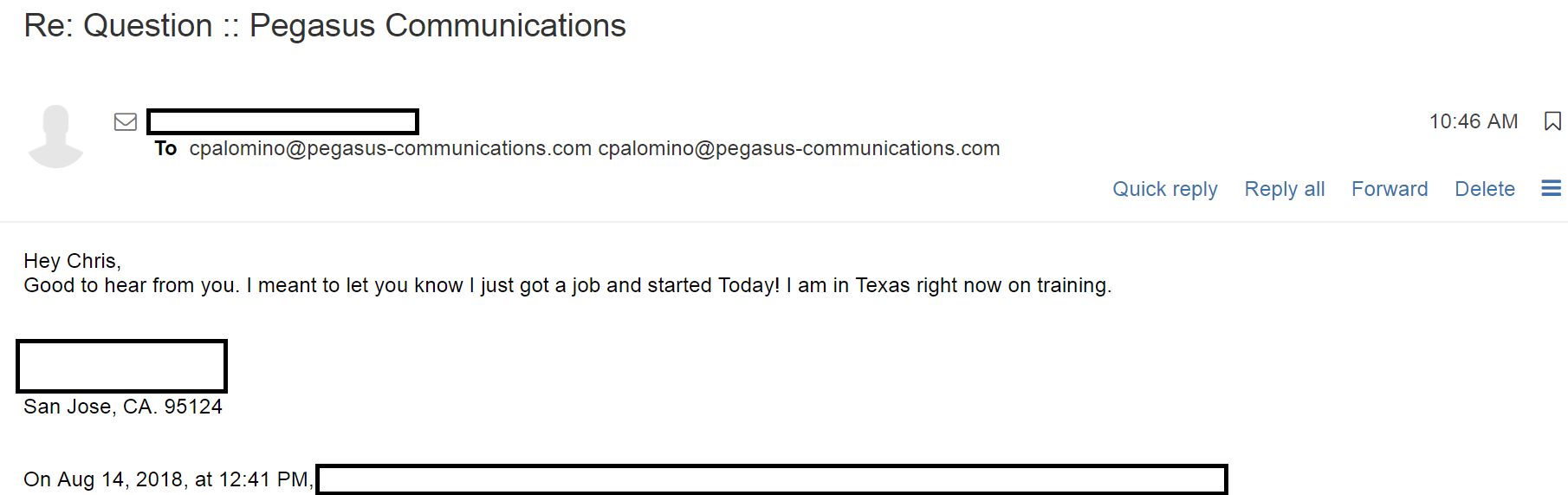Select the second cpalomino recipient address
The height and width of the screenshot is (495, 1568).
[x=799, y=148]
